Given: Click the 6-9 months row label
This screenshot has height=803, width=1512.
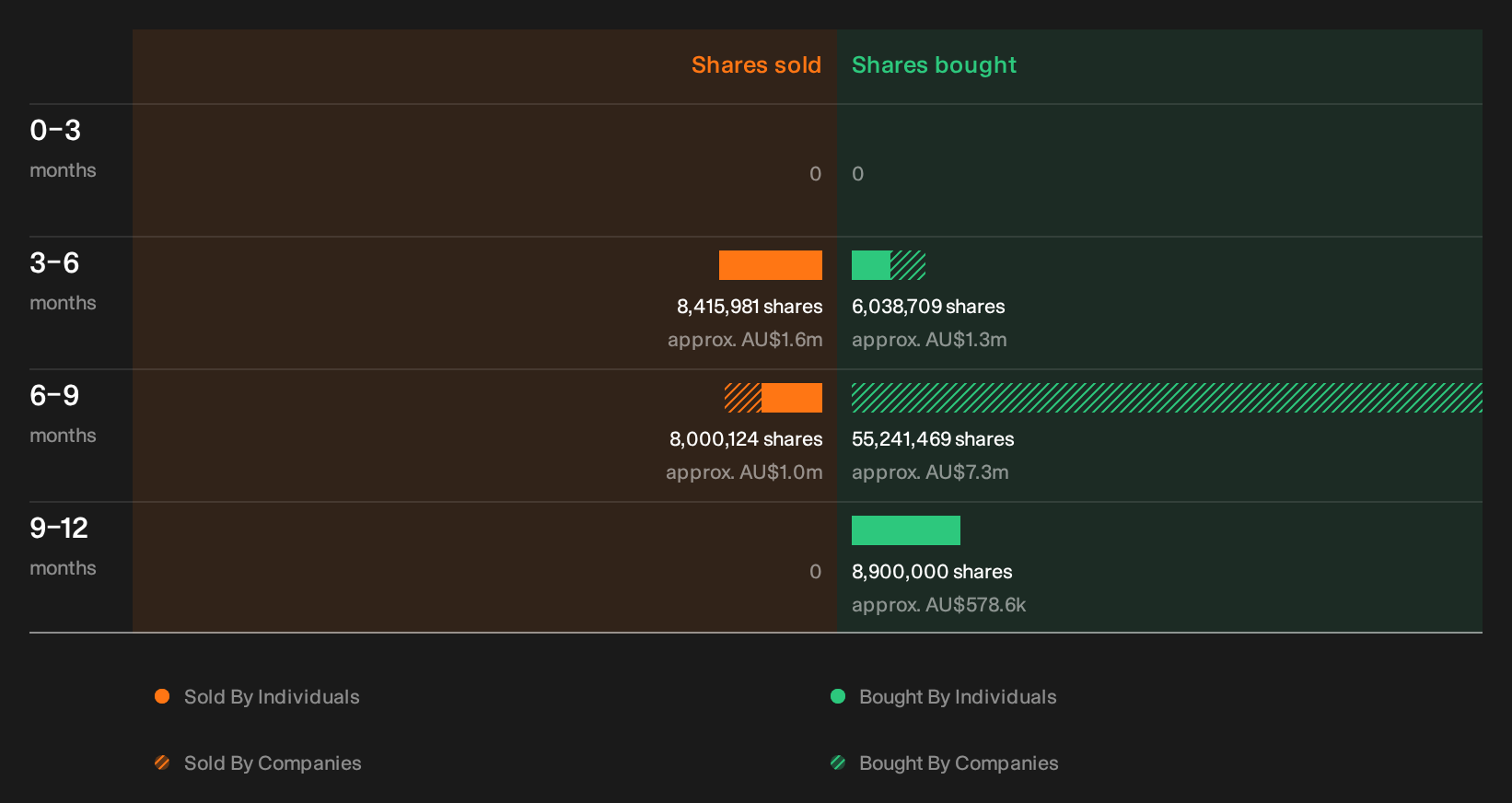Looking at the screenshot, I should 63,413.
